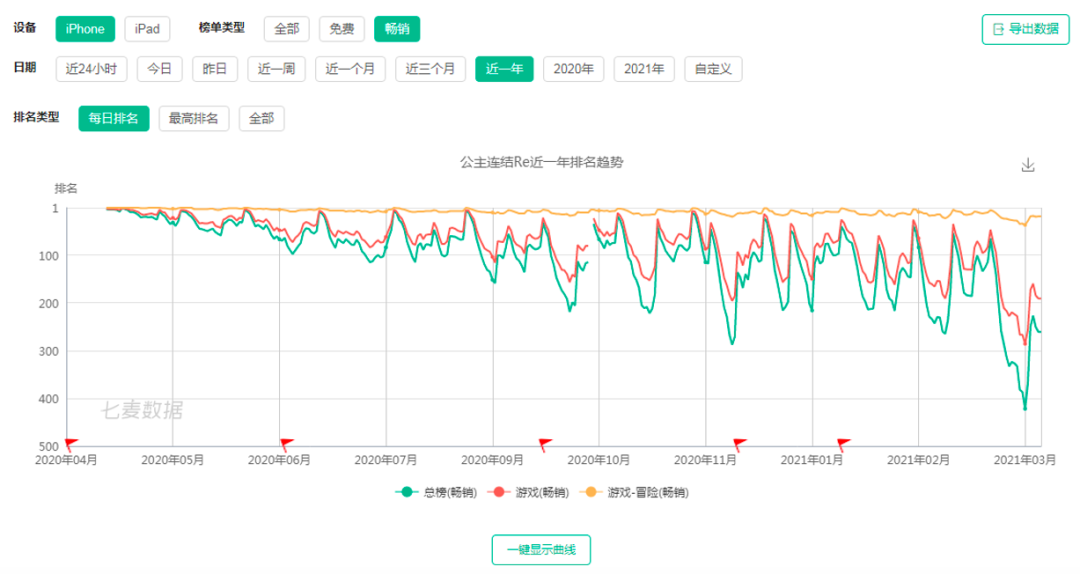The width and height of the screenshot is (1080, 574).
Task: Select 2020年 date filter
Action: click(573, 69)
